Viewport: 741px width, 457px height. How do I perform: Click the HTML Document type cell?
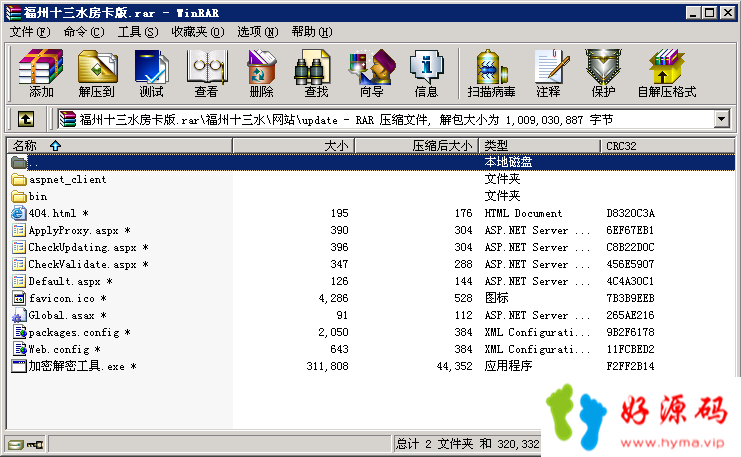tap(523, 214)
